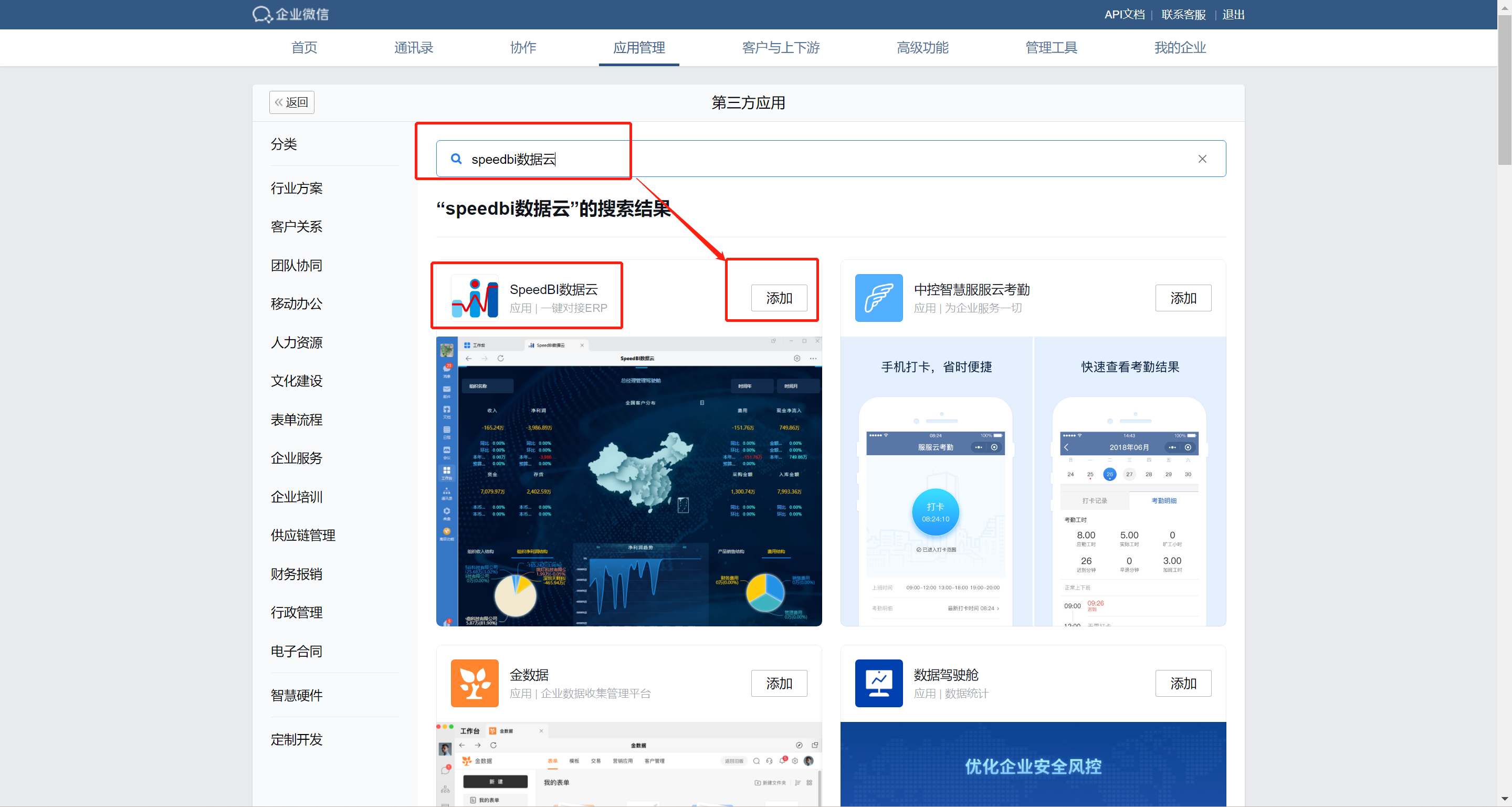
Task: Open the 手机打卡 attendance preview image
Action: (936, 481)
